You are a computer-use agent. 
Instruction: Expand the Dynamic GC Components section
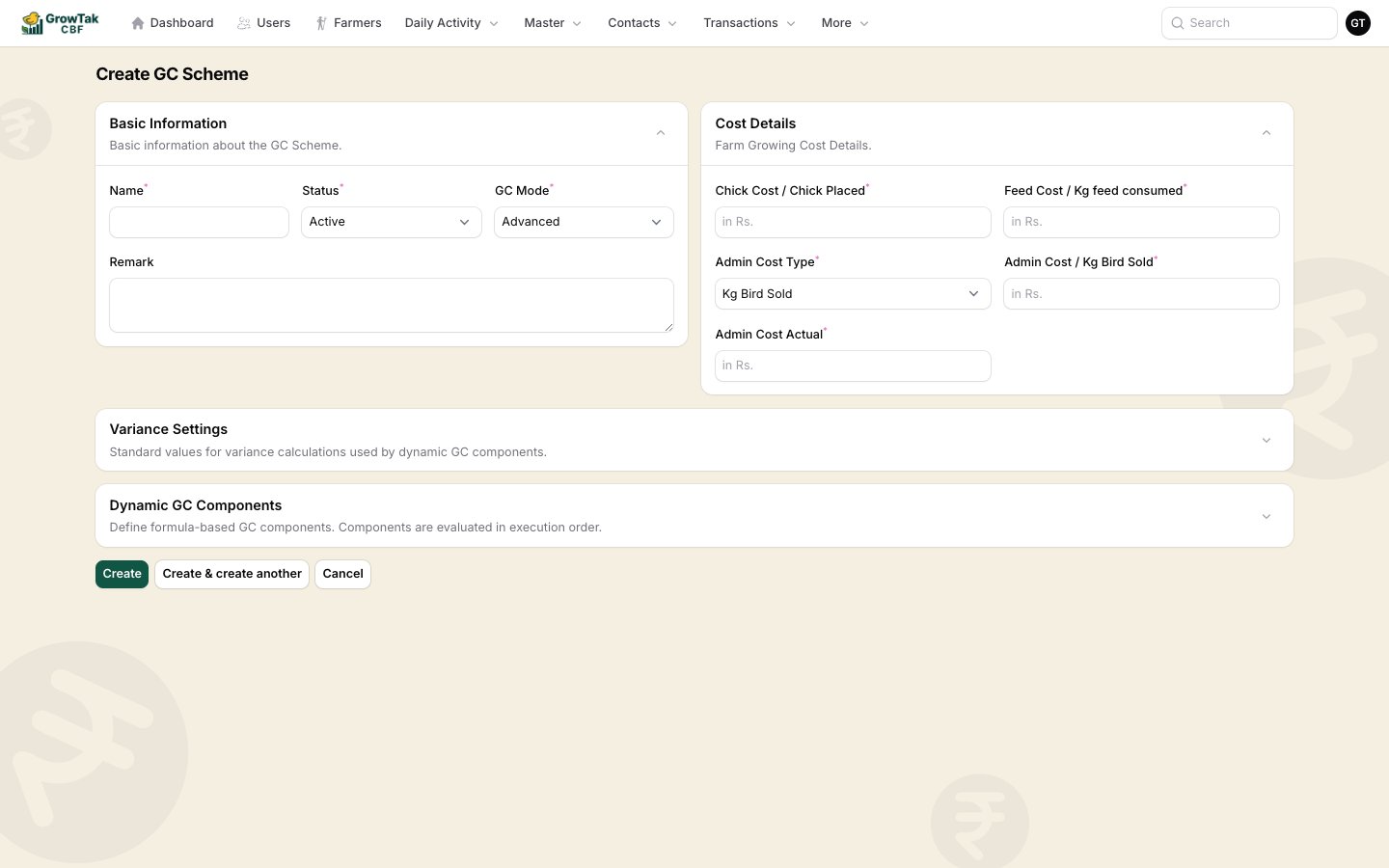(1266, 517)
